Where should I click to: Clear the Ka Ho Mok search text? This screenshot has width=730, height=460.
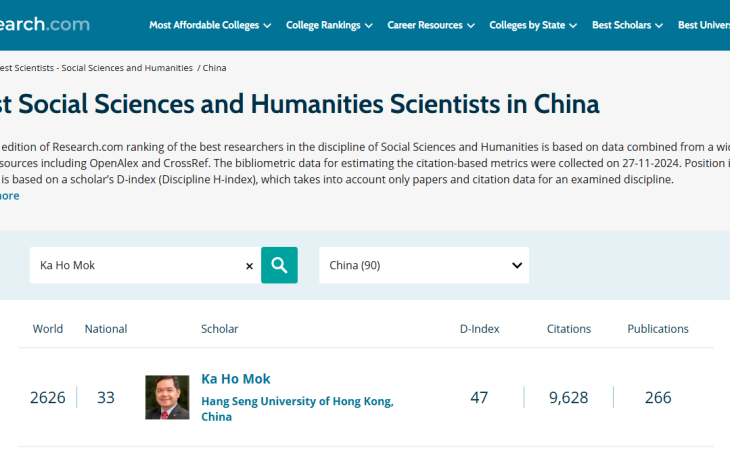click(x=249, y=266)
